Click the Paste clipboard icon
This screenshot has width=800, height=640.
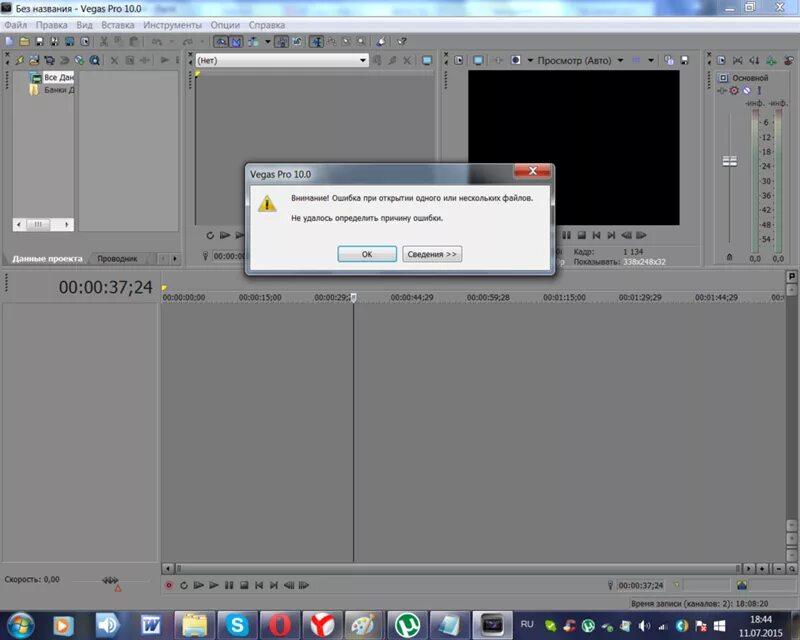coord(134,42)
